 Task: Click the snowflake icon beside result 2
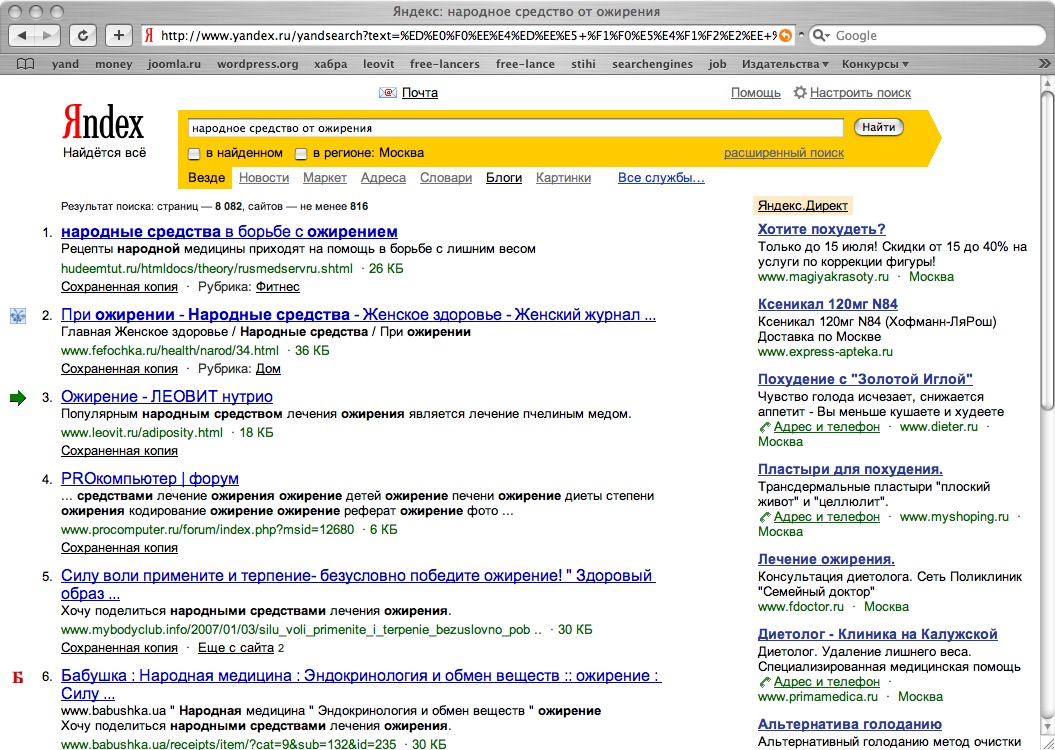pos(18,315)
